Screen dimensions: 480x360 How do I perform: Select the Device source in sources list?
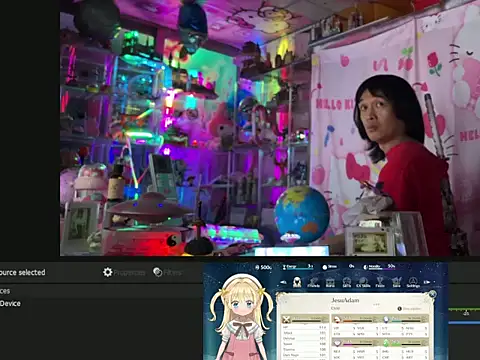[10, 303]
